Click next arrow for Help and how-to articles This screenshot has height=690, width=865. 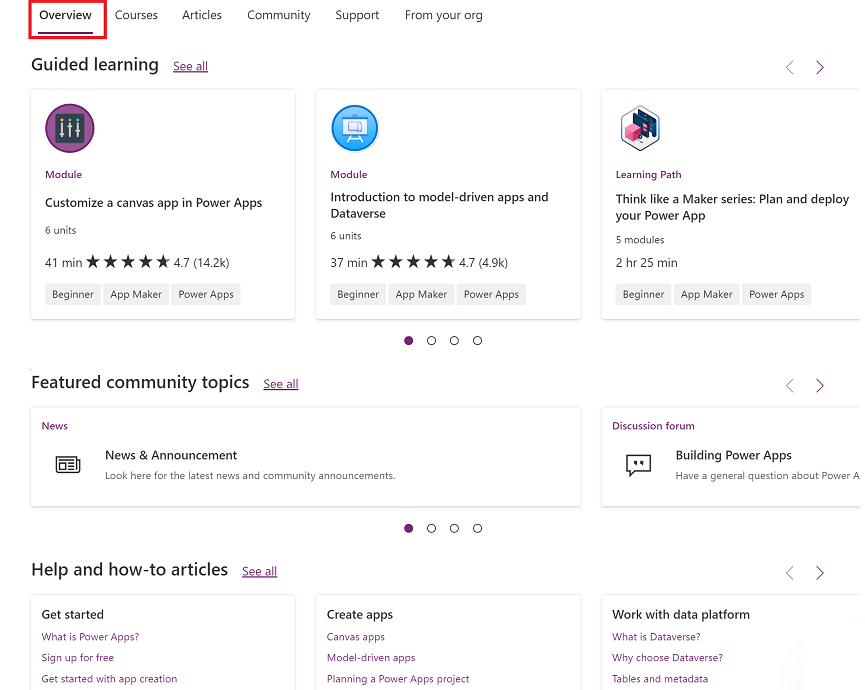(820, 573)
